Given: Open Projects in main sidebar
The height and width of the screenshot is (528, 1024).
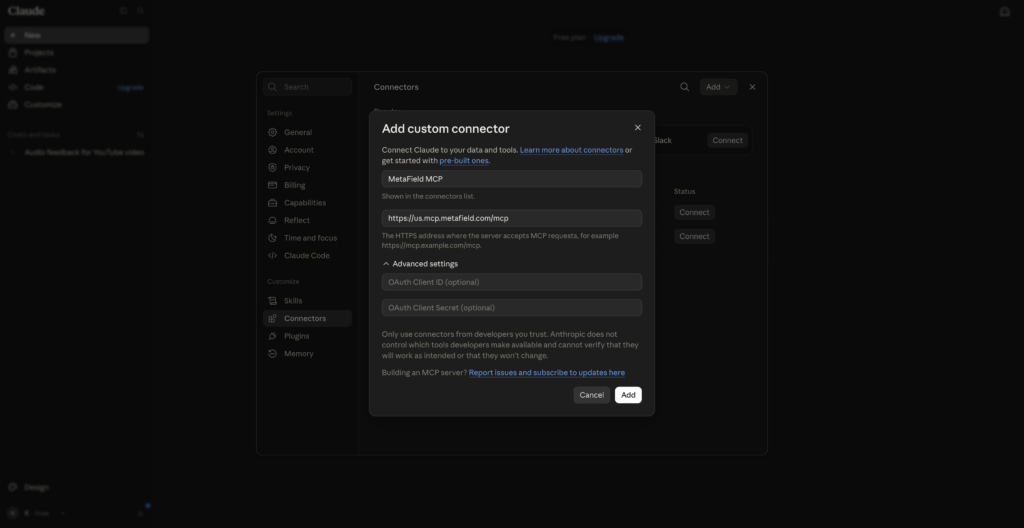Looking at the screenshot, I should click(x=76, y=52).
